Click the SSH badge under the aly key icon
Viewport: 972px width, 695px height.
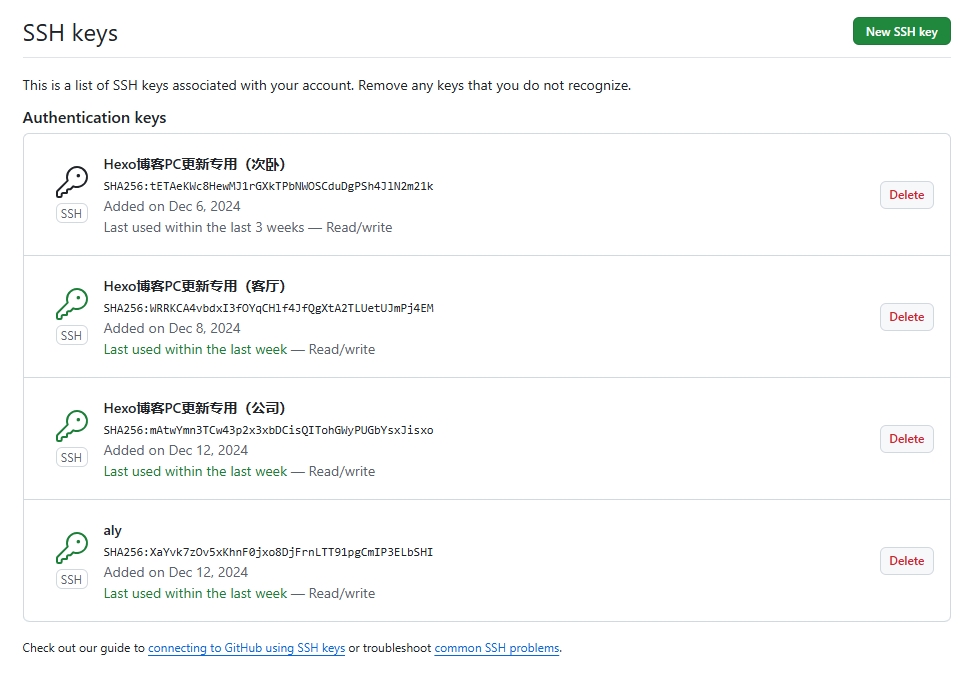[x=71, y=579]
